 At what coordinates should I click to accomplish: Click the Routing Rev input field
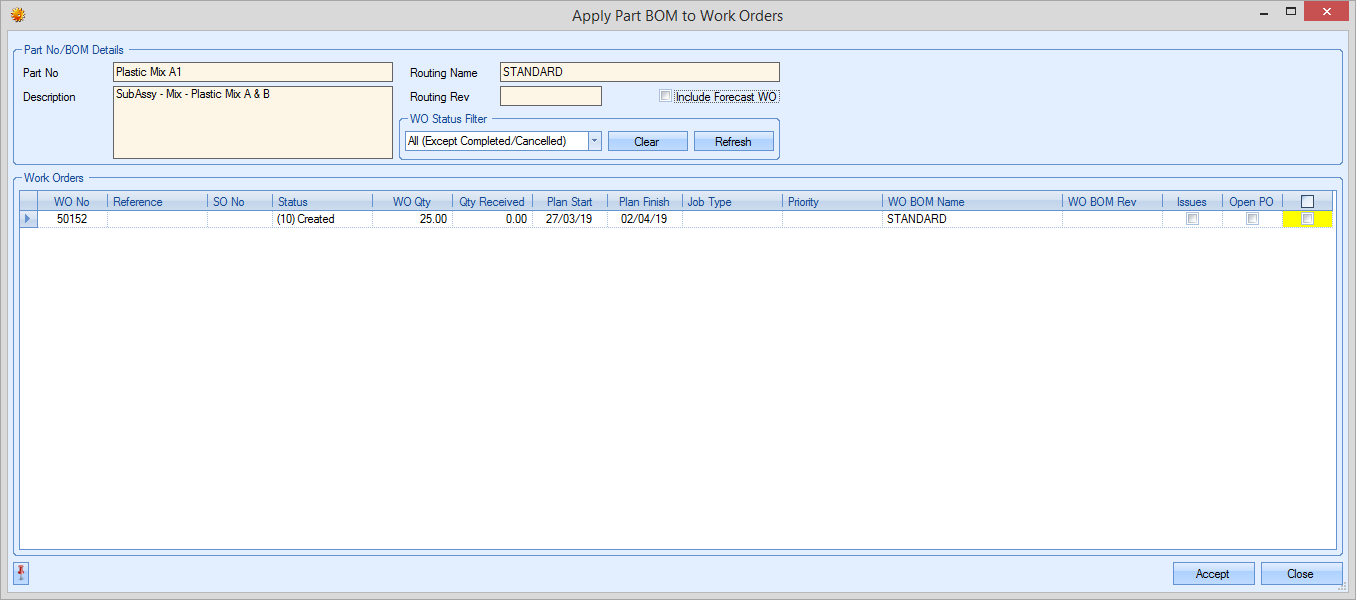(550, 96)
